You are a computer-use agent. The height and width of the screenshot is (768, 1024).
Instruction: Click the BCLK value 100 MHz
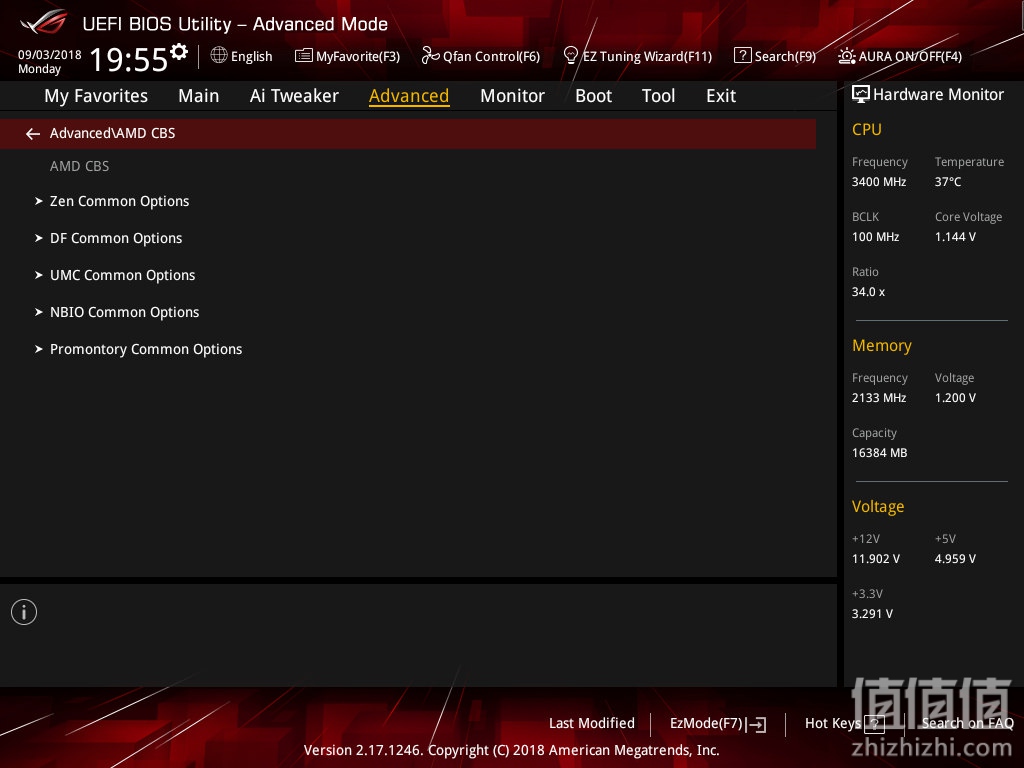(x=875, y=236)
